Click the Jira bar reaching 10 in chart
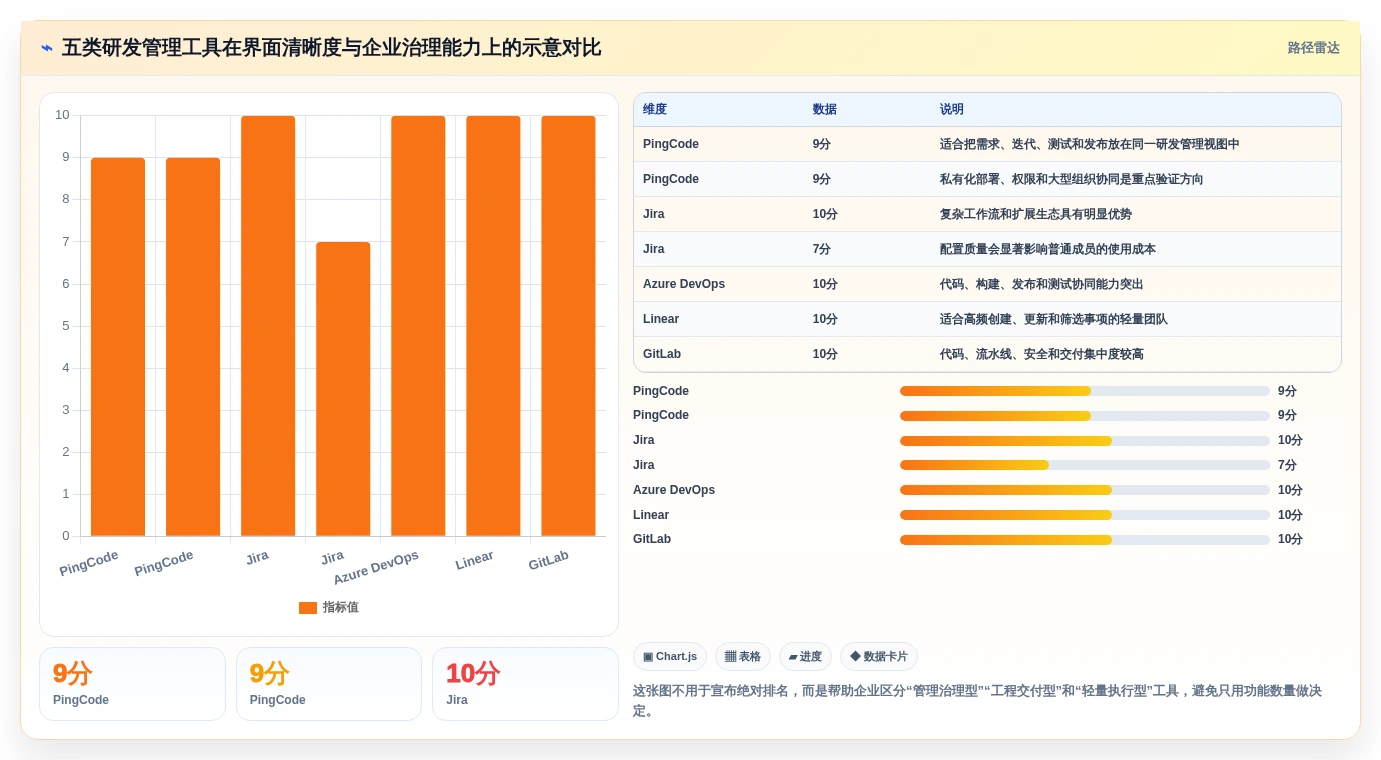 268,326
